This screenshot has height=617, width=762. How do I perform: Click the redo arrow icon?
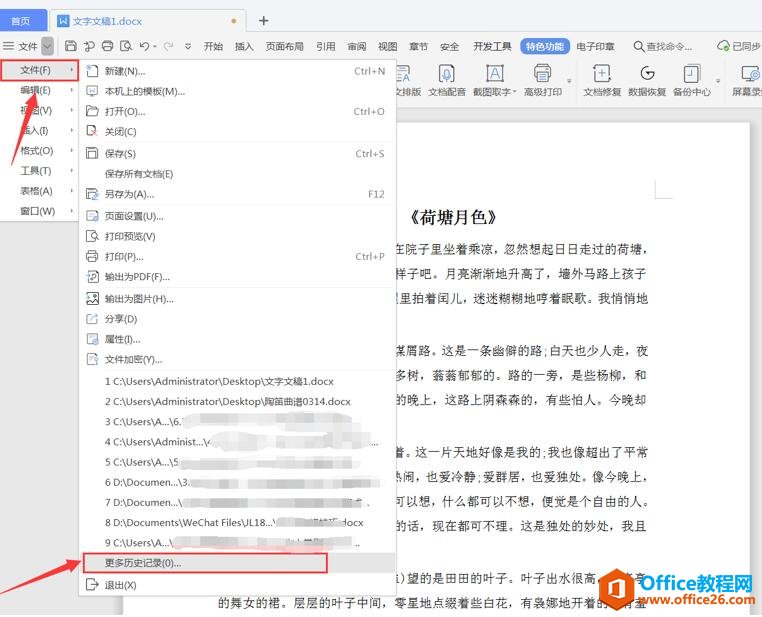169,46
